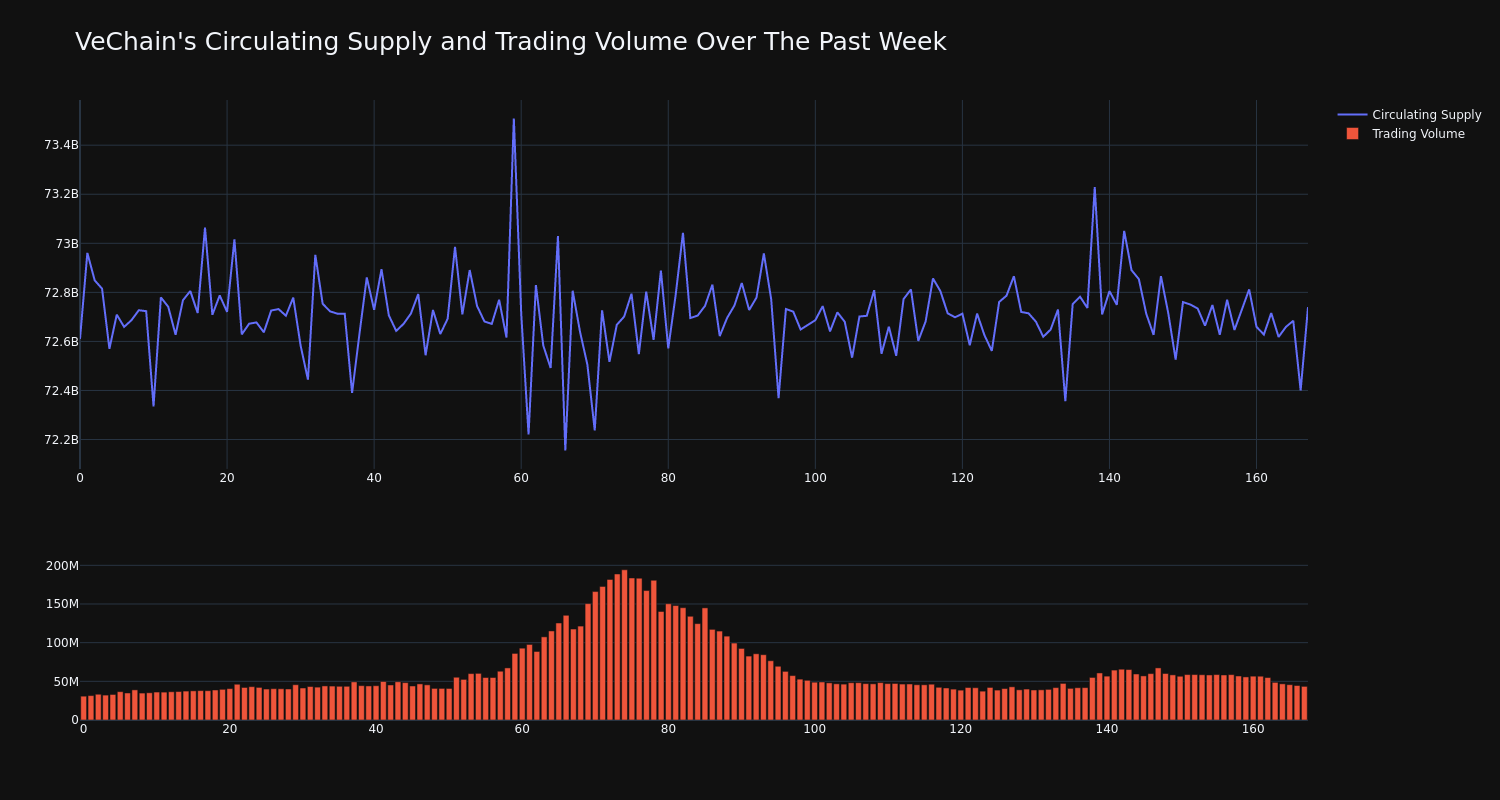Toggle the Trading Volume legend entry

pos(1405,134)
